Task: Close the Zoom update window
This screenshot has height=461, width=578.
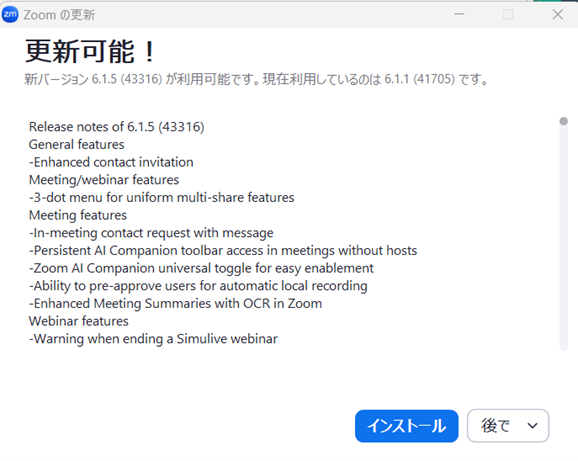Action: tap(557, 14)
